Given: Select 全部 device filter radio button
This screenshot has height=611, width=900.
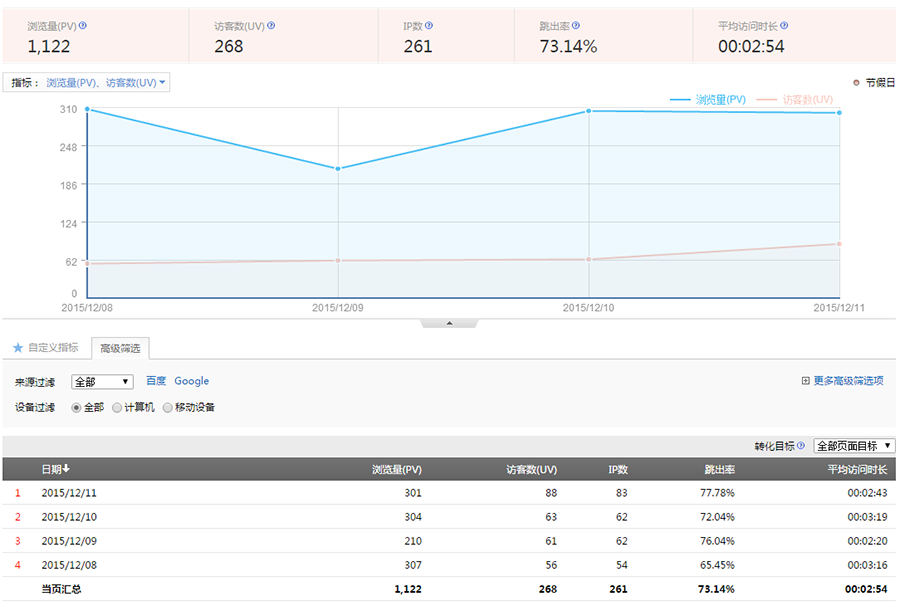Looking at the screenshot, I should [76, 408].
